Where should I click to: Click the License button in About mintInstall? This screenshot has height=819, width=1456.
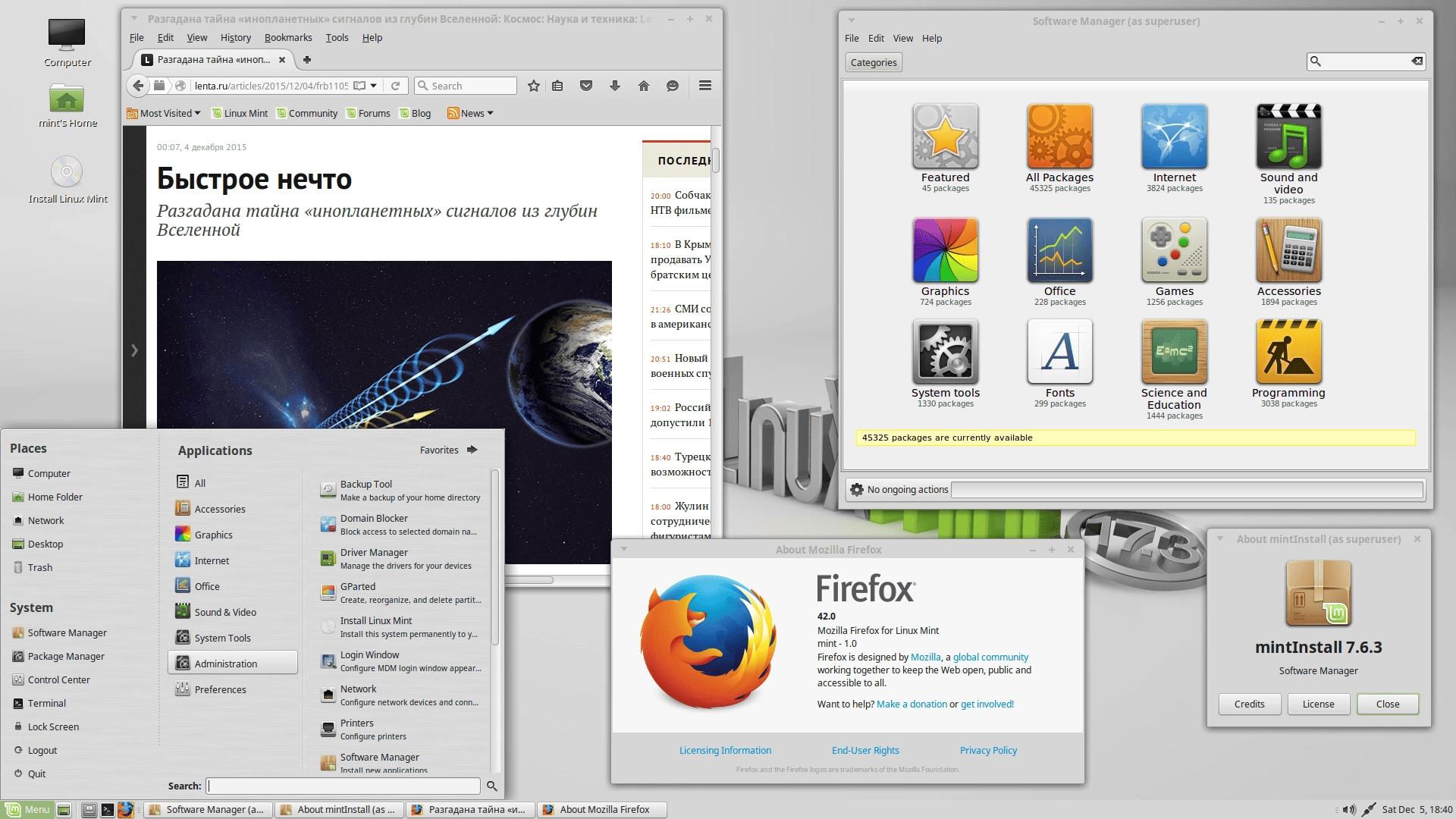click(1318, 704)
